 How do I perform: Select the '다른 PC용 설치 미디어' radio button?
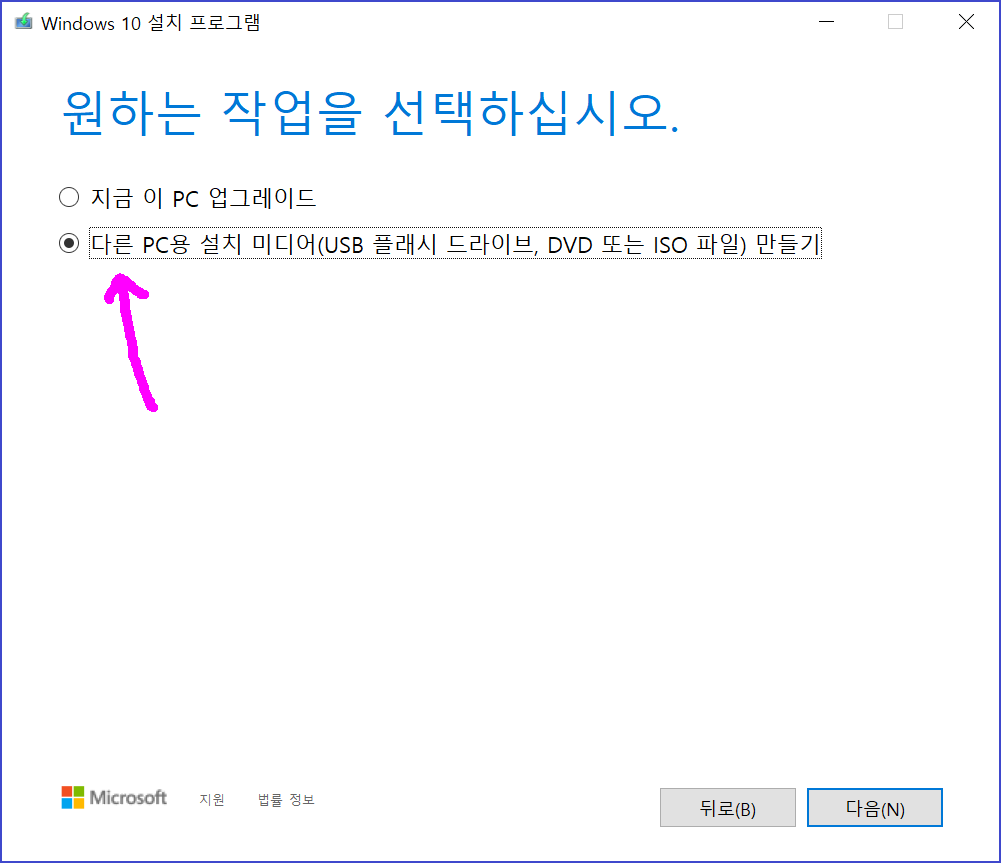tap(69, 243)
